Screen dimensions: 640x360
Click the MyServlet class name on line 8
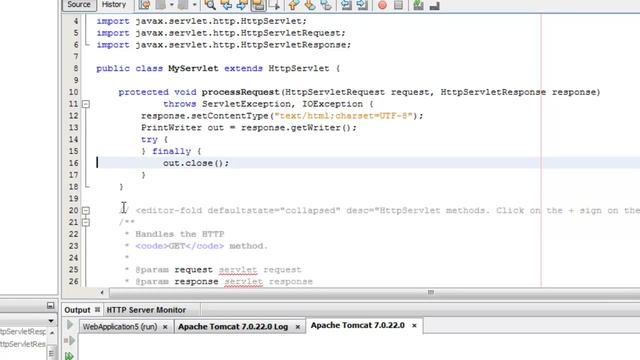[x=193, y=69]
